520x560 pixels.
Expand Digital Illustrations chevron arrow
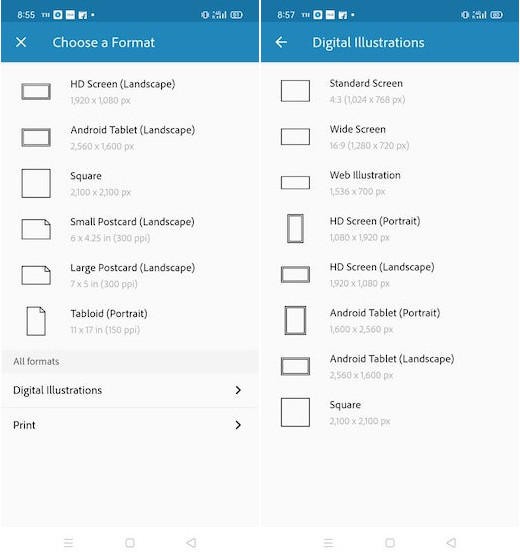point(238,390)
